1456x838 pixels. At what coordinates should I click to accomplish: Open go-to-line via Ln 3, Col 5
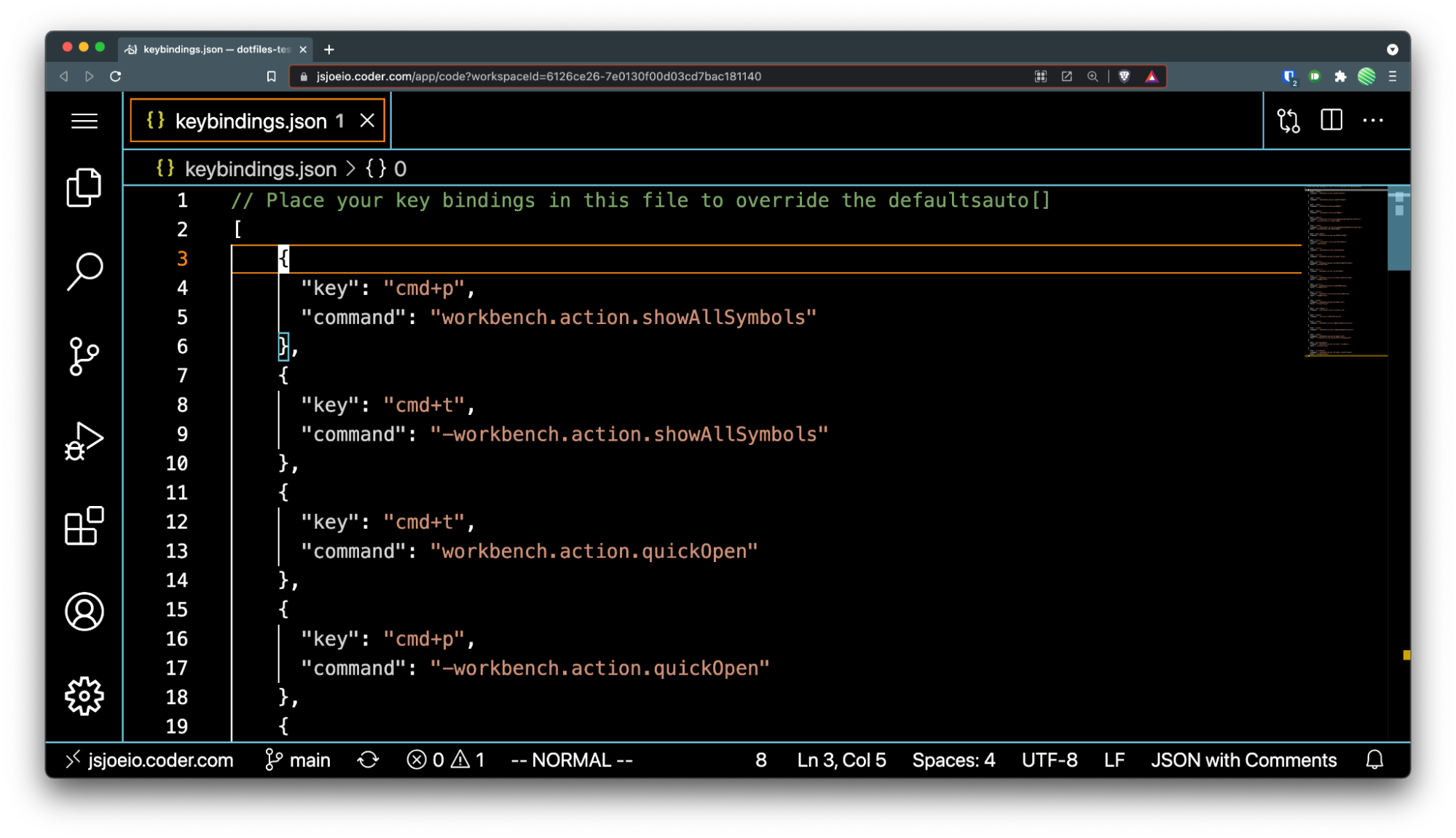(840, 760)
